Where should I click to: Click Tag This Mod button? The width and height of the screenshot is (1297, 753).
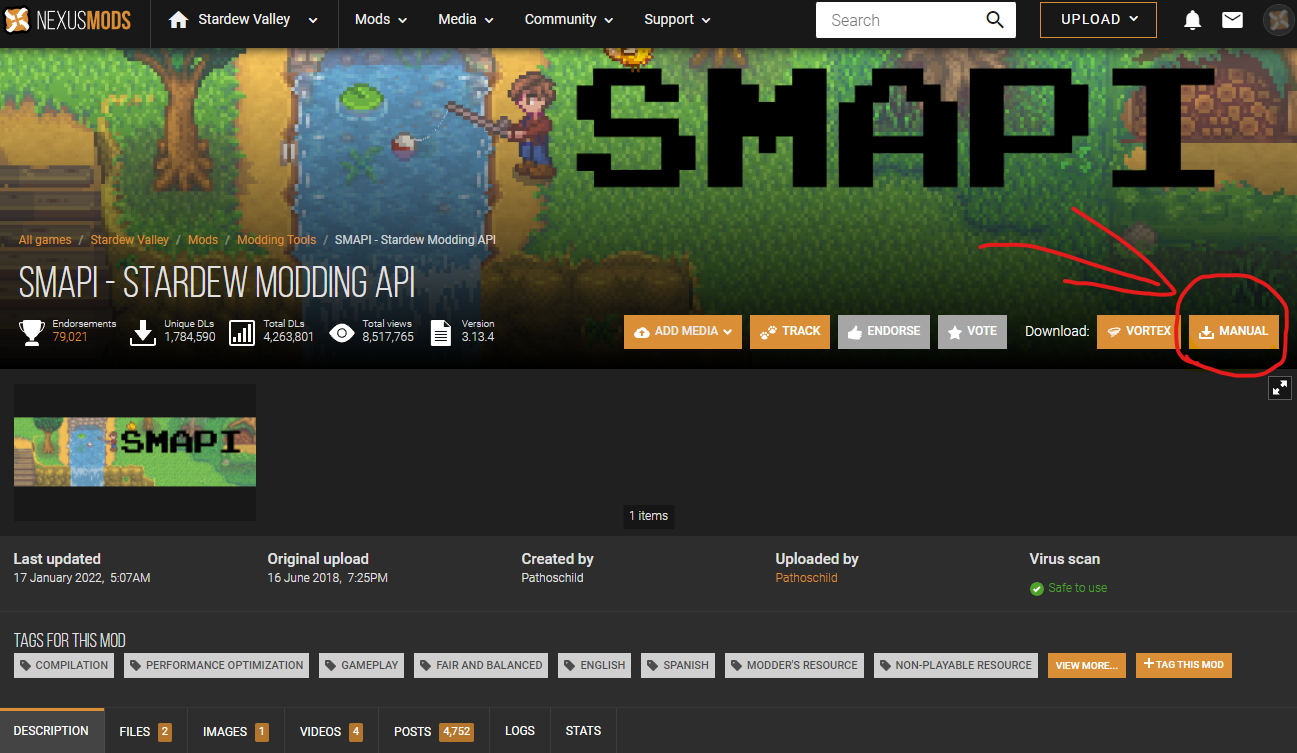pos(1184,665)
